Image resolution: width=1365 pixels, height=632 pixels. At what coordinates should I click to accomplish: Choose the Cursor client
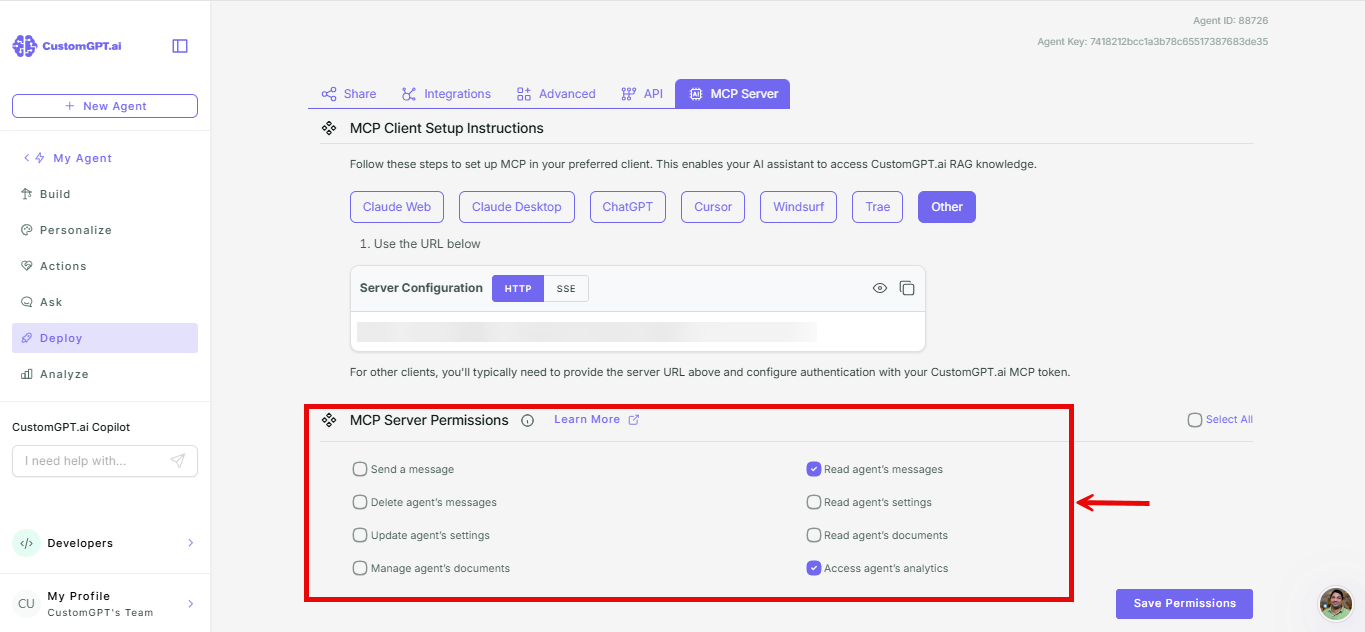pyautogui.click(x=713, y=207)
